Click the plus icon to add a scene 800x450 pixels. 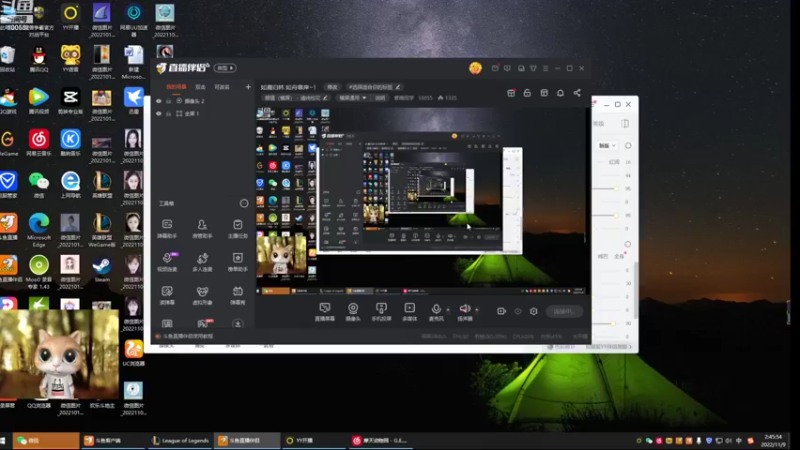coord(248,87)
